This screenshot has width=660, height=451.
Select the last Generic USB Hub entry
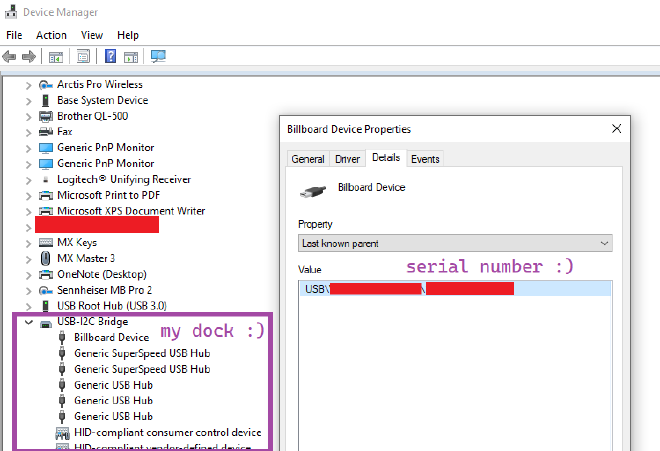click(x=113, y=417)
